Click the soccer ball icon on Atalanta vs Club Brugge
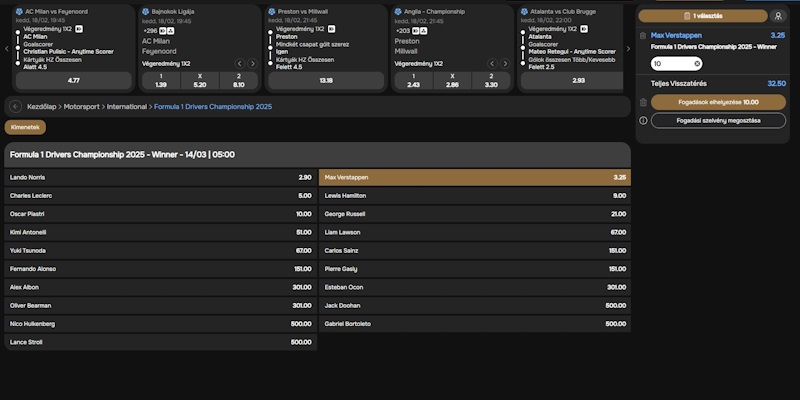The image size is (800, 400). pyautogui.click(x=524, y=11)
